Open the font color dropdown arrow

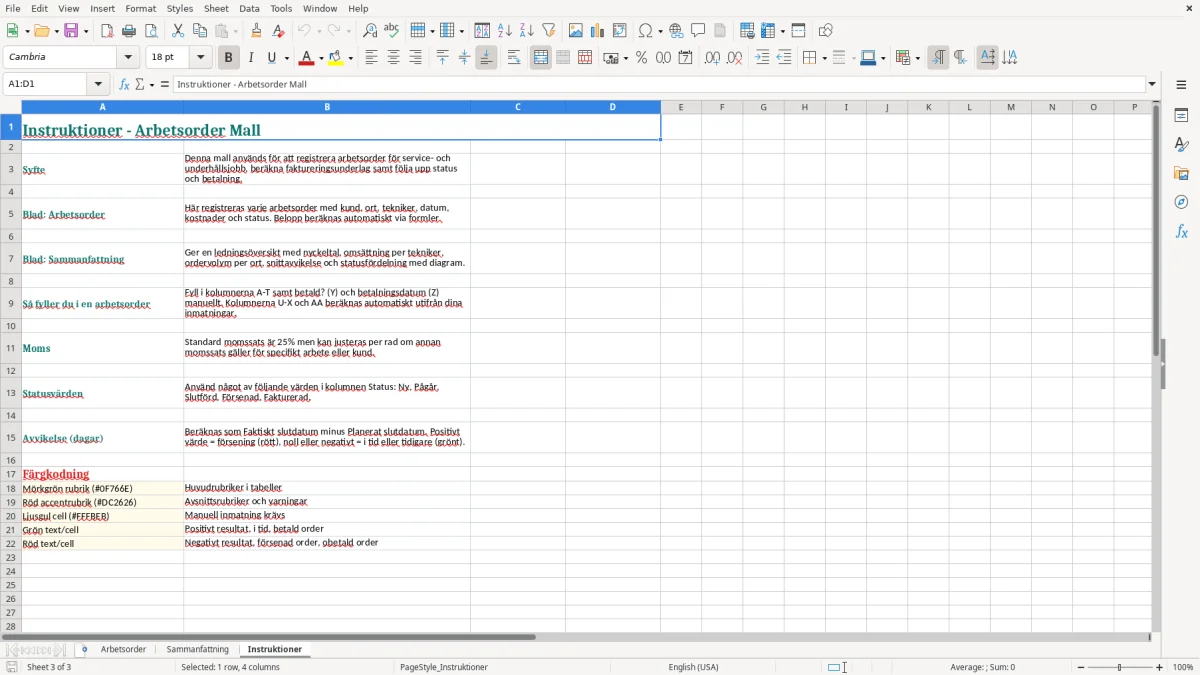[x=320, y=58]
